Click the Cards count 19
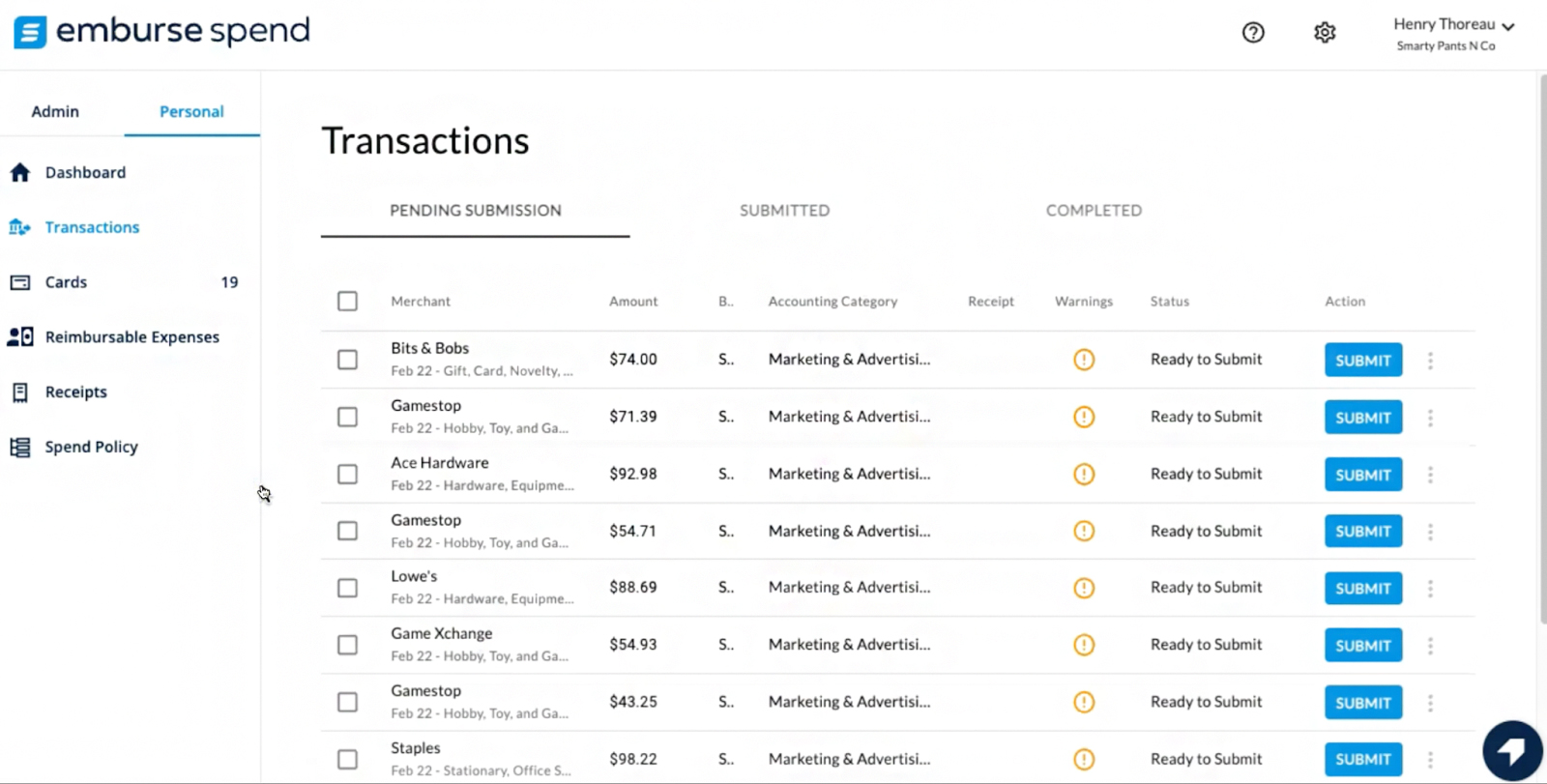Image resolution: width=1547 pixels, height=784 pixels. pos(229,282)
